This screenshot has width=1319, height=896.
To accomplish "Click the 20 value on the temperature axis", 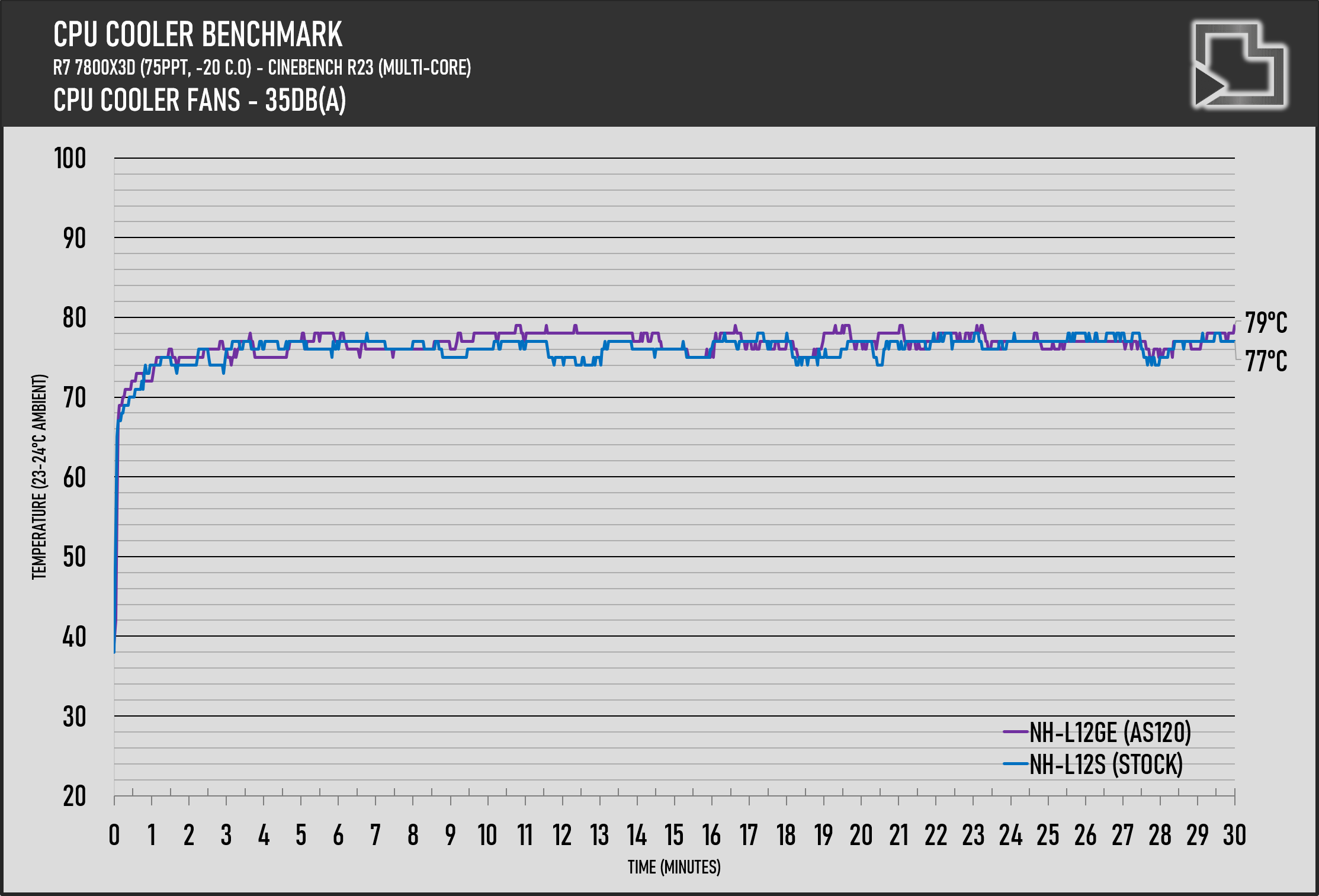I will click(x=74, y=797).
